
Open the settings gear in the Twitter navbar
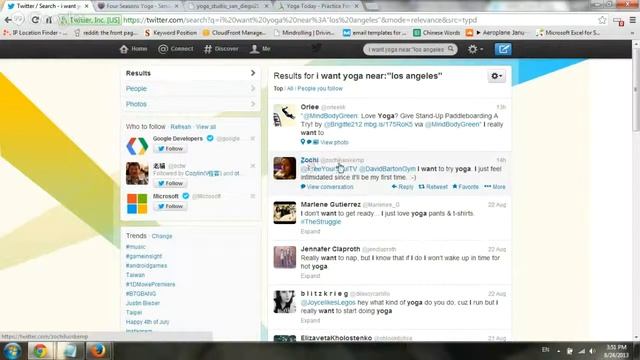(475, 49)
